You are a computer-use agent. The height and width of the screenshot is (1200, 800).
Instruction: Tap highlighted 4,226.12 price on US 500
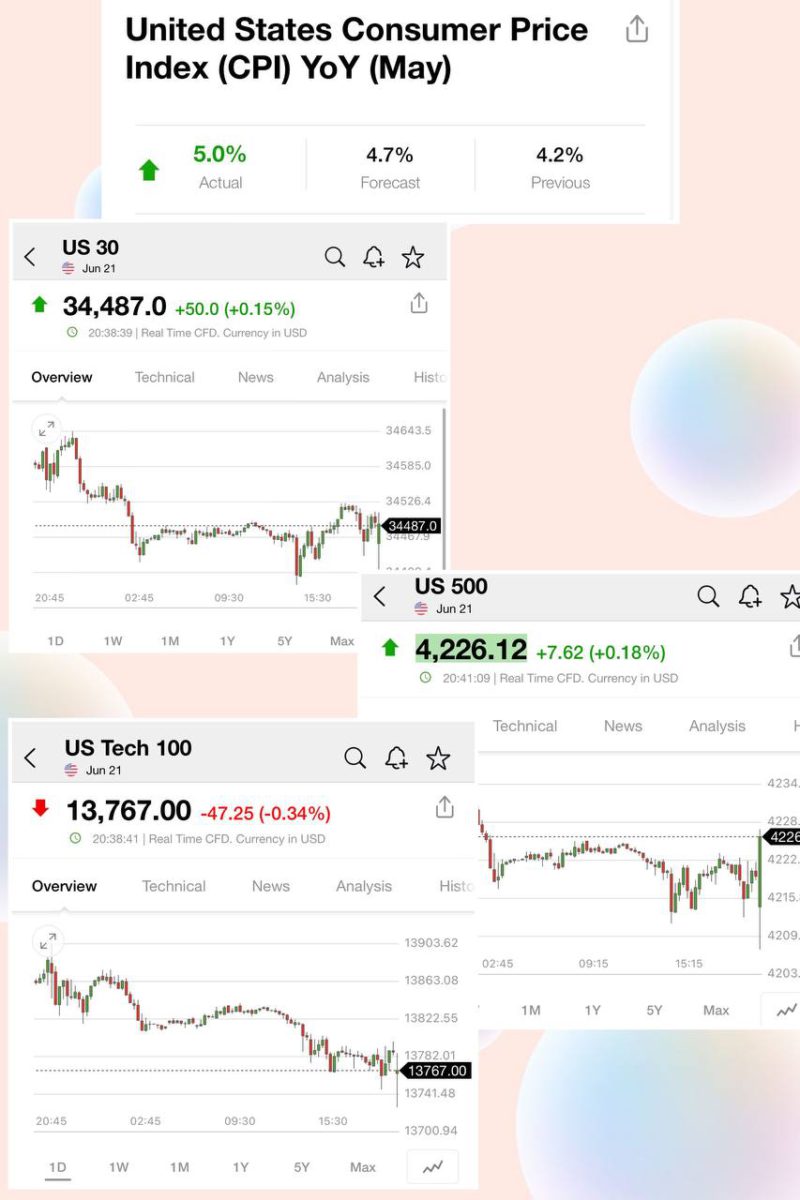click(x=471, y=650)
